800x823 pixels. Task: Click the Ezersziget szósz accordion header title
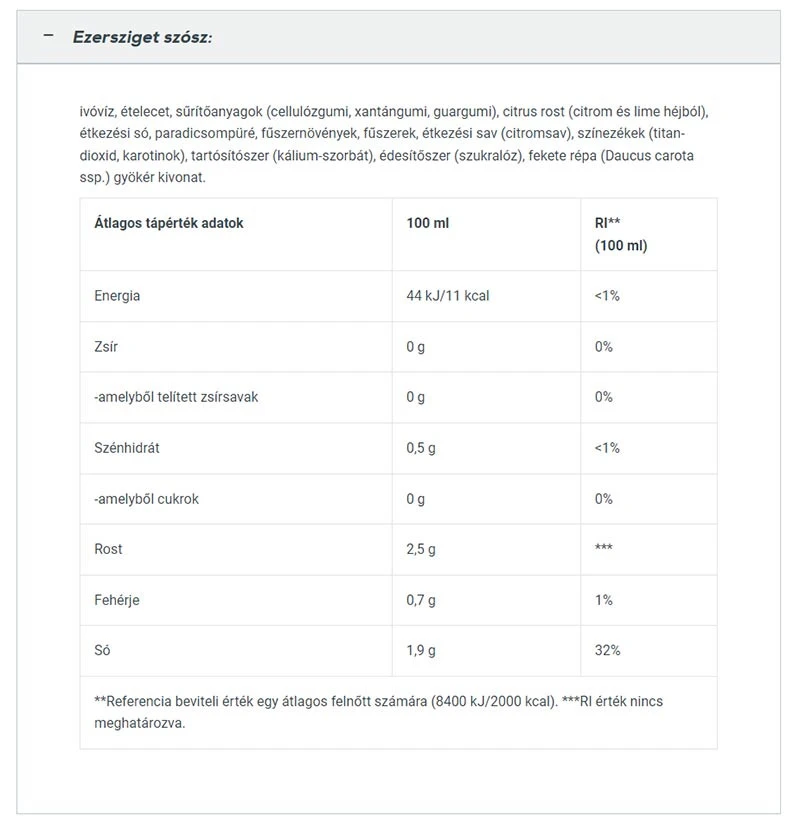point(142,37)
